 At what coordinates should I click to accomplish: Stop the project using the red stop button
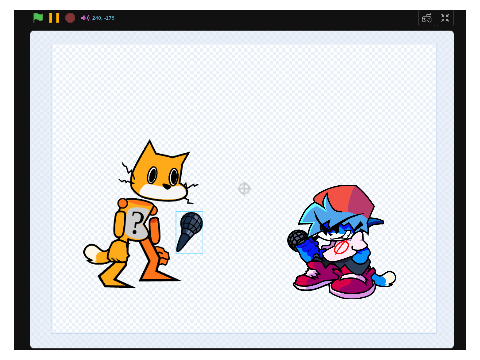point(70,18)
